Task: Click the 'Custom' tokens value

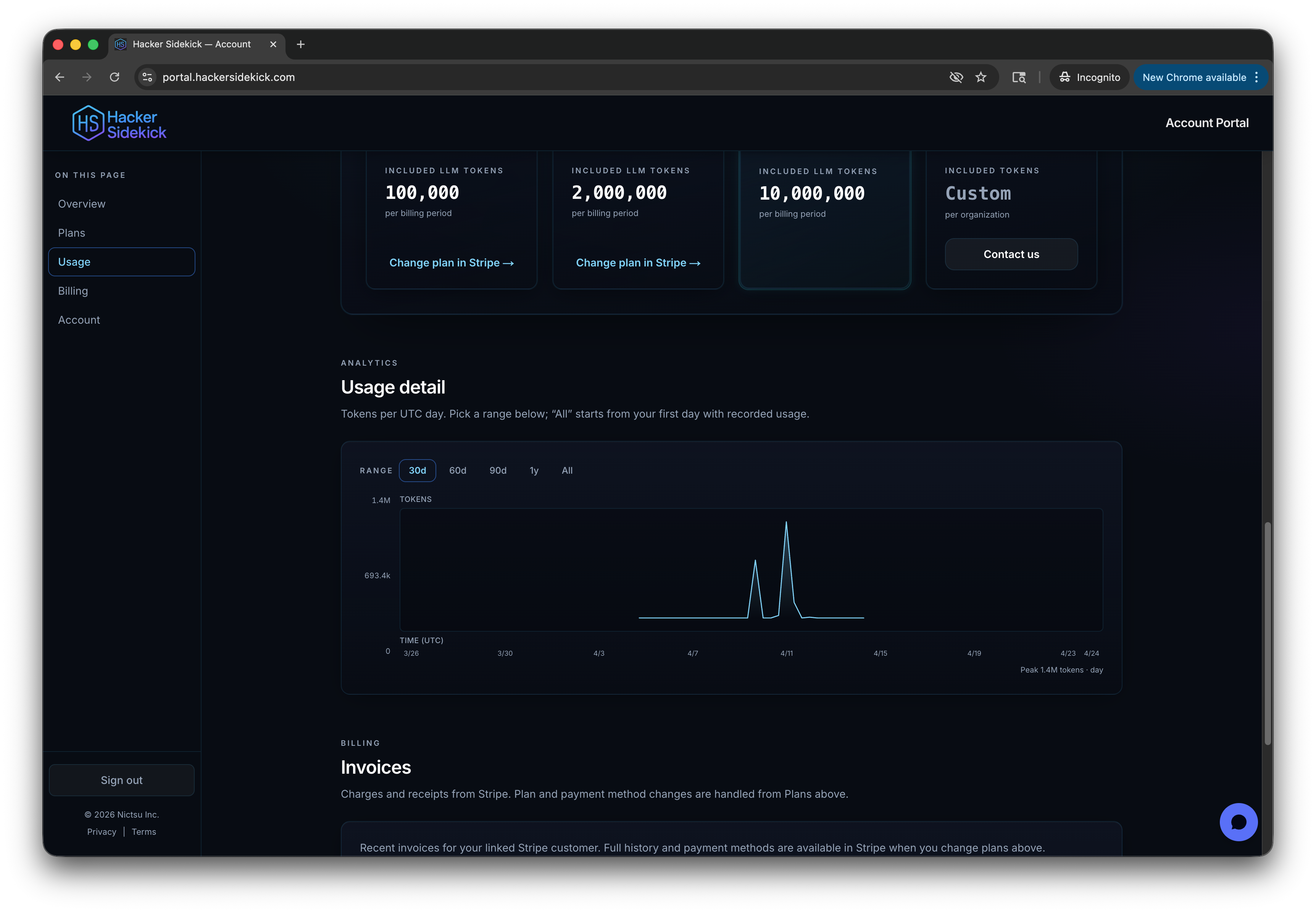Action: click(977, 194)
